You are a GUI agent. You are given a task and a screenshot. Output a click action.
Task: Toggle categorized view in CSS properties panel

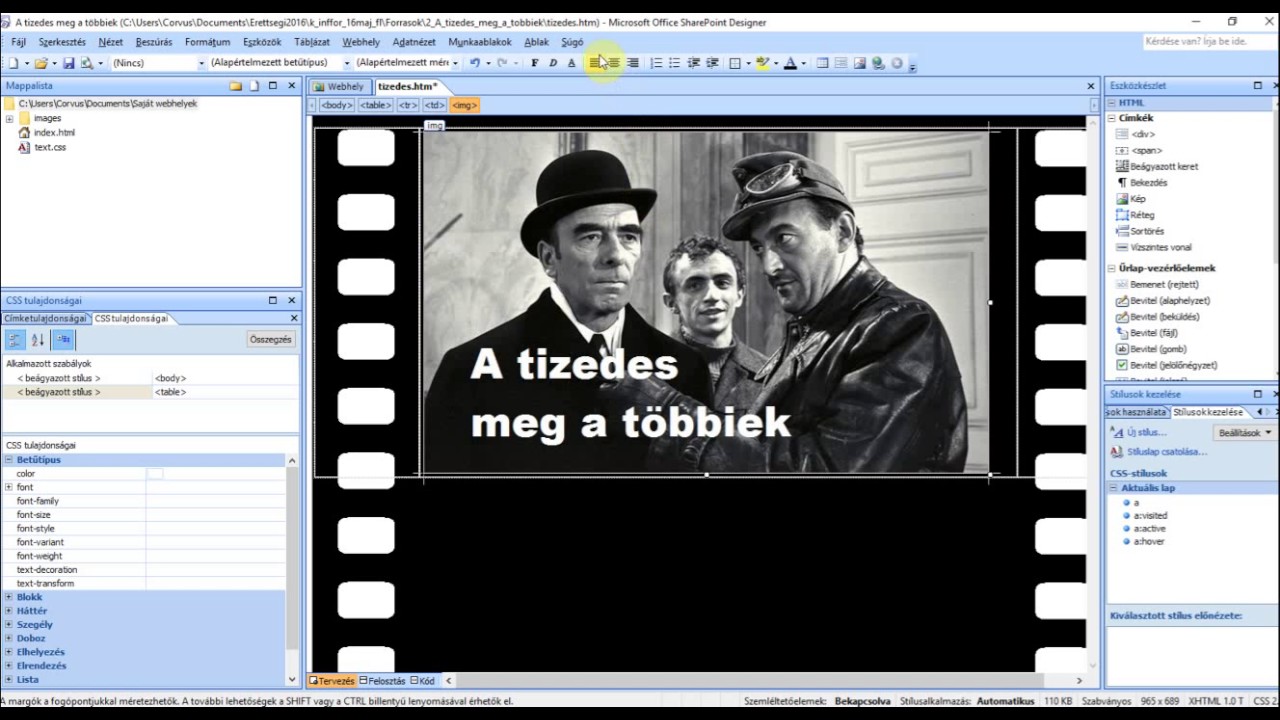pos(15,340)
